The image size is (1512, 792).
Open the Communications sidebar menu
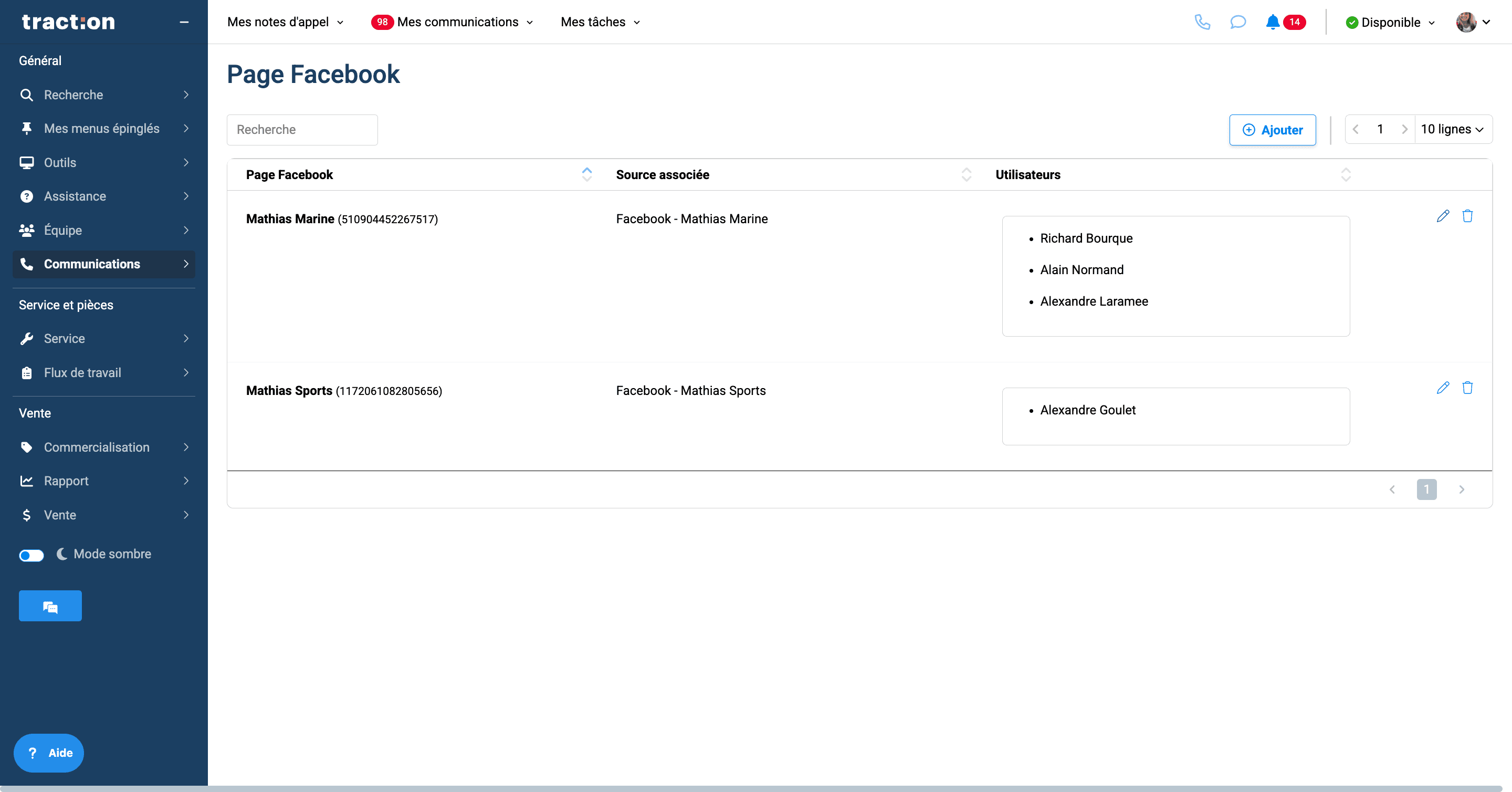tap(104, 264)
